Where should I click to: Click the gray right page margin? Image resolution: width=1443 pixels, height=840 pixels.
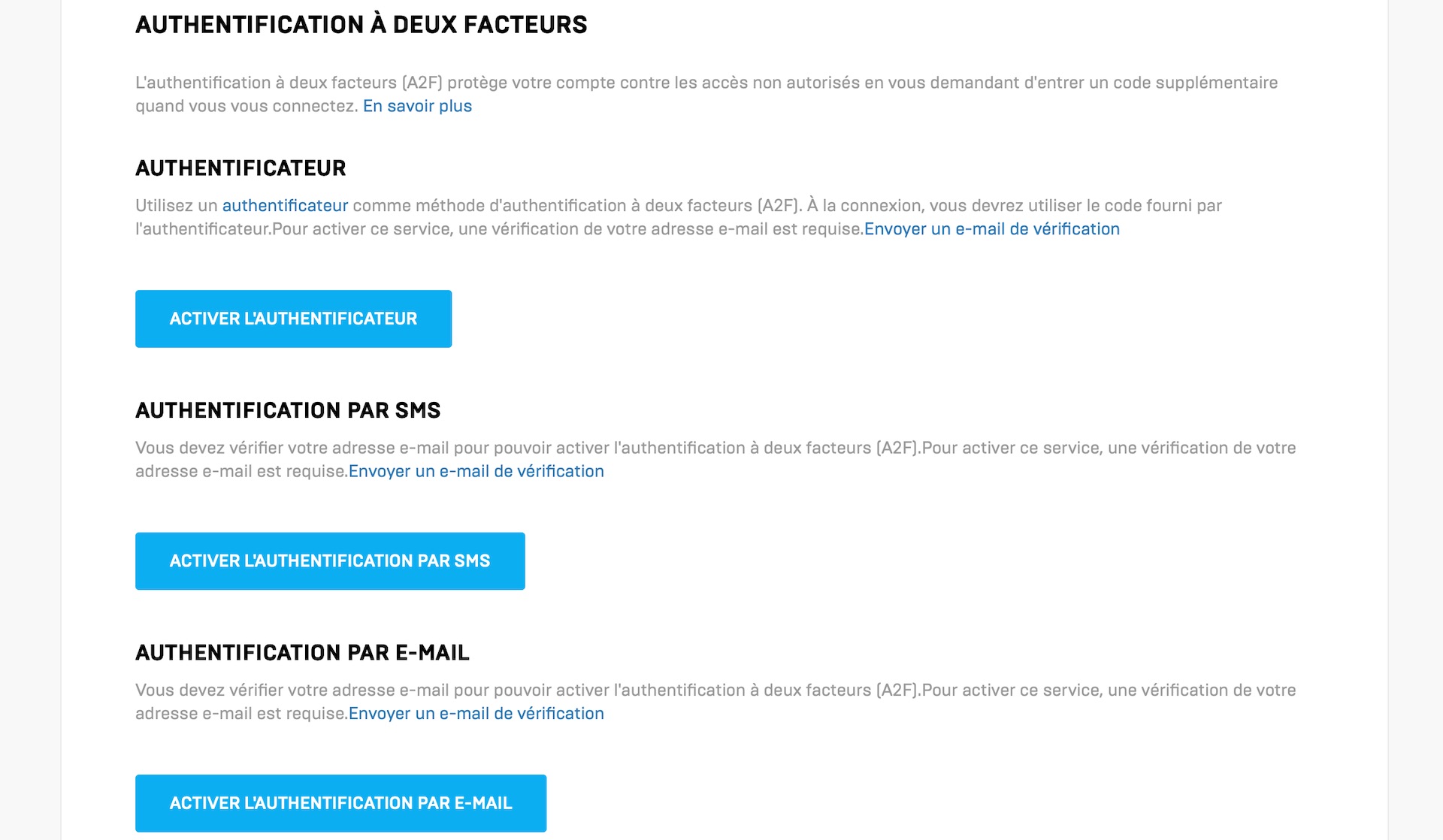click(1415, 420)
